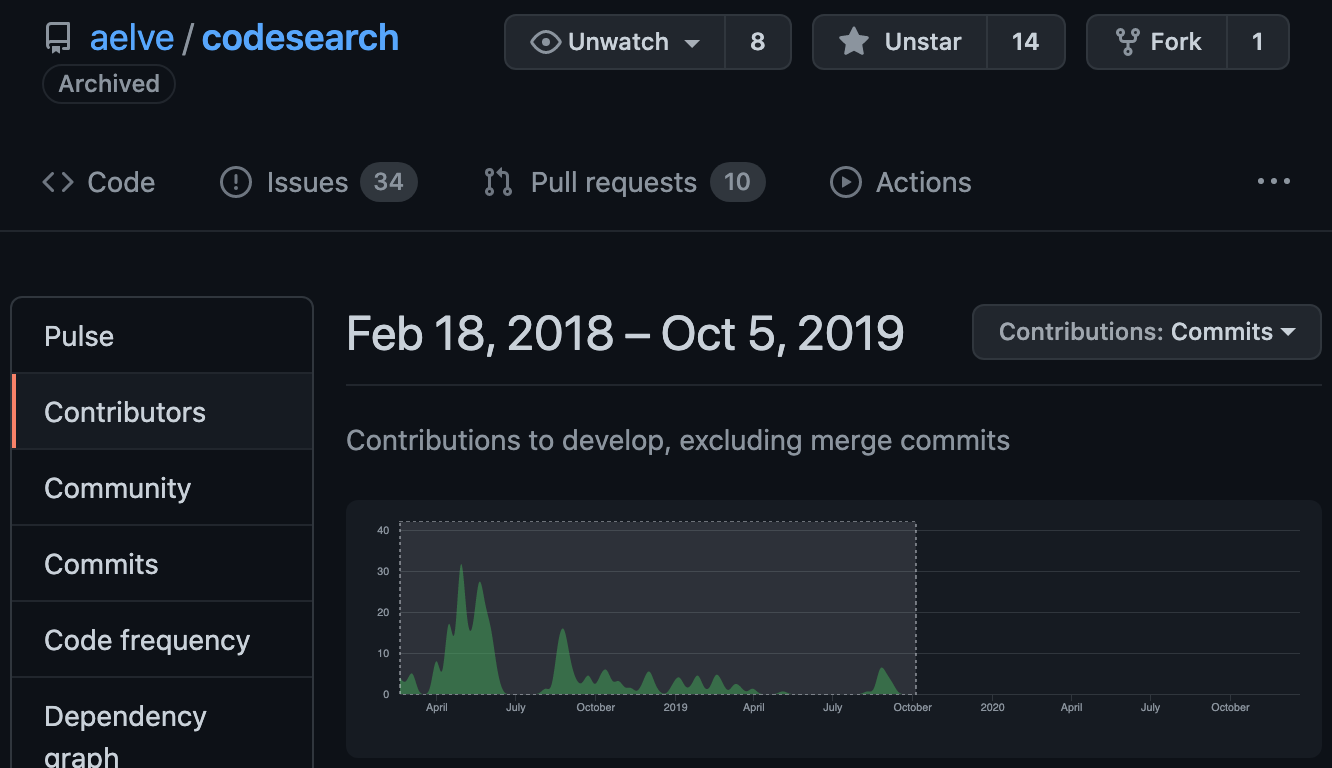Click the Issues count badge 34
The image size is (1332, 768).
pos(389,182)
